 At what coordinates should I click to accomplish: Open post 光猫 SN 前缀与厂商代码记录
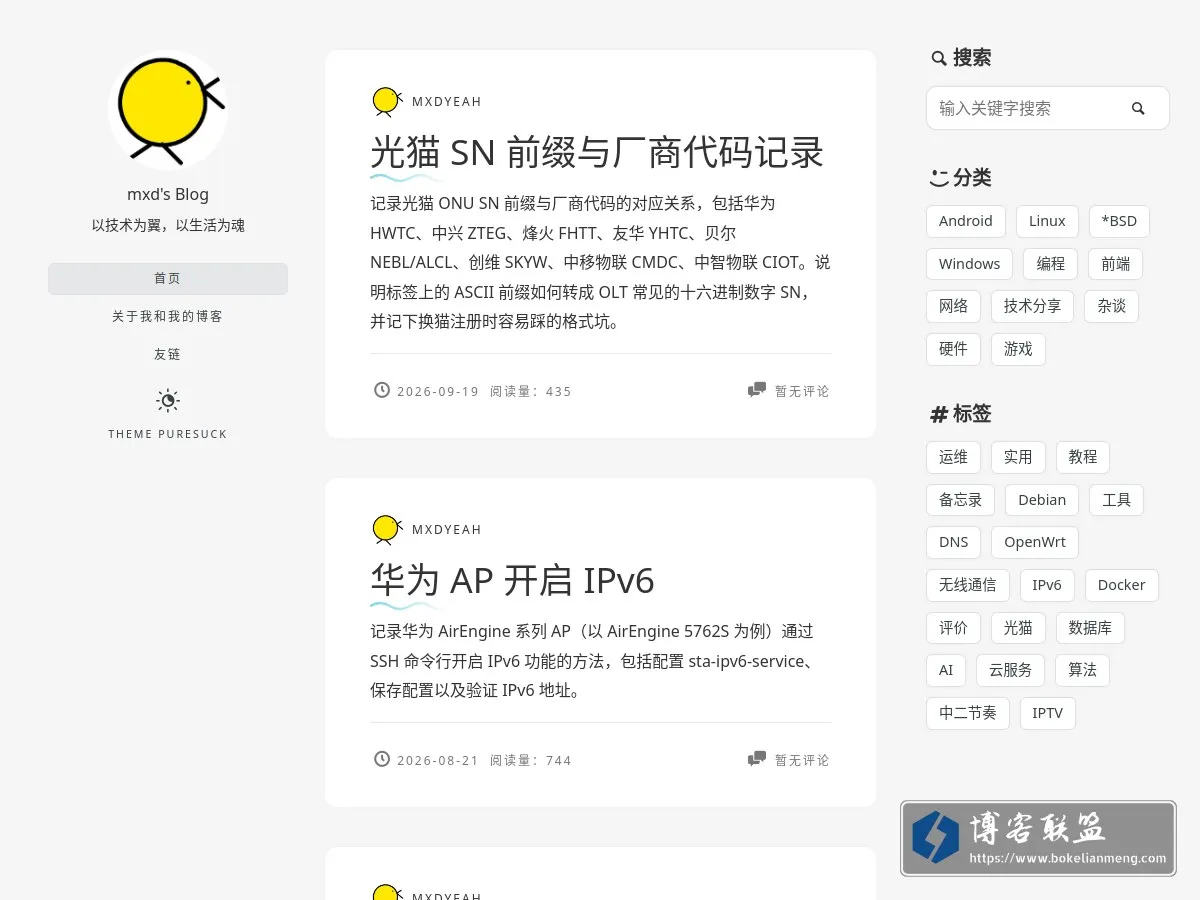click(x=597, y=152)
